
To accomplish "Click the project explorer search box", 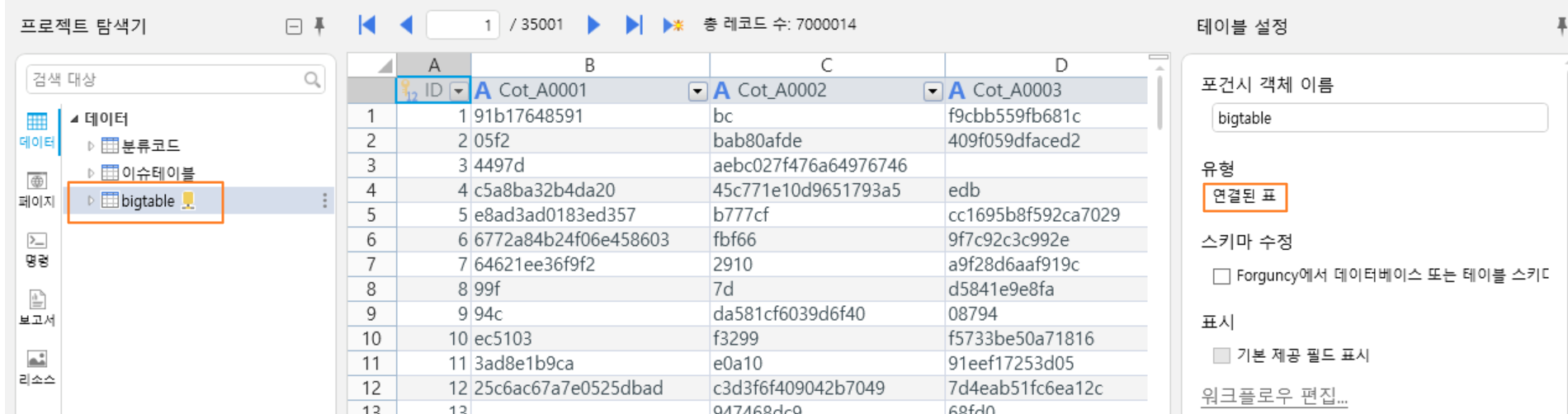I will [x=175, y=79].
